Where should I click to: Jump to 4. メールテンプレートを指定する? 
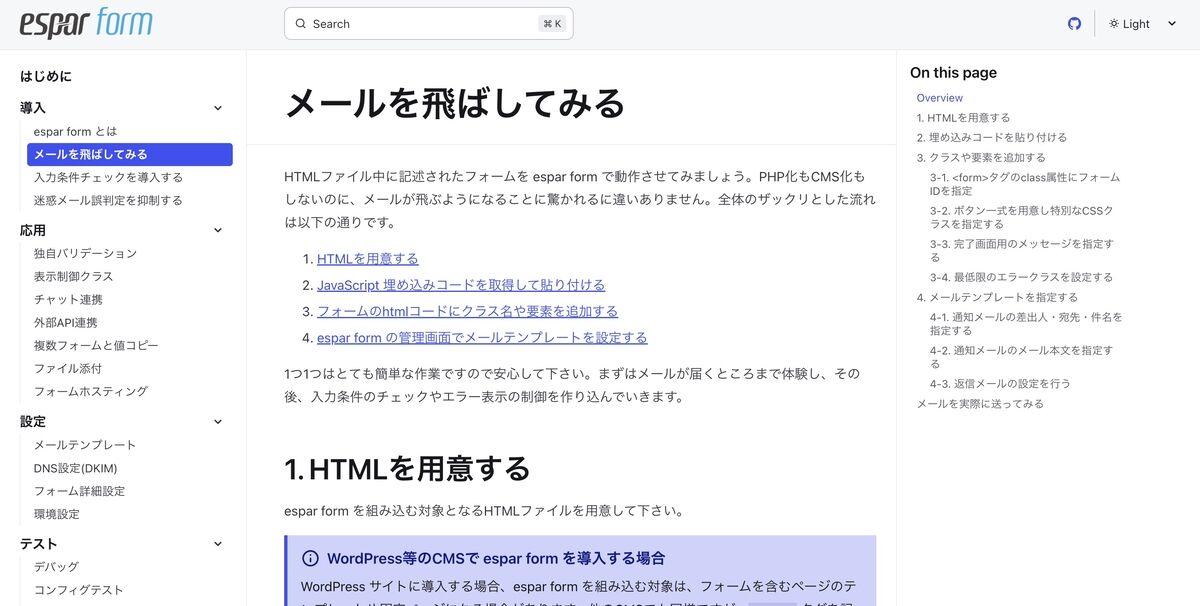(x=997, y=297)
